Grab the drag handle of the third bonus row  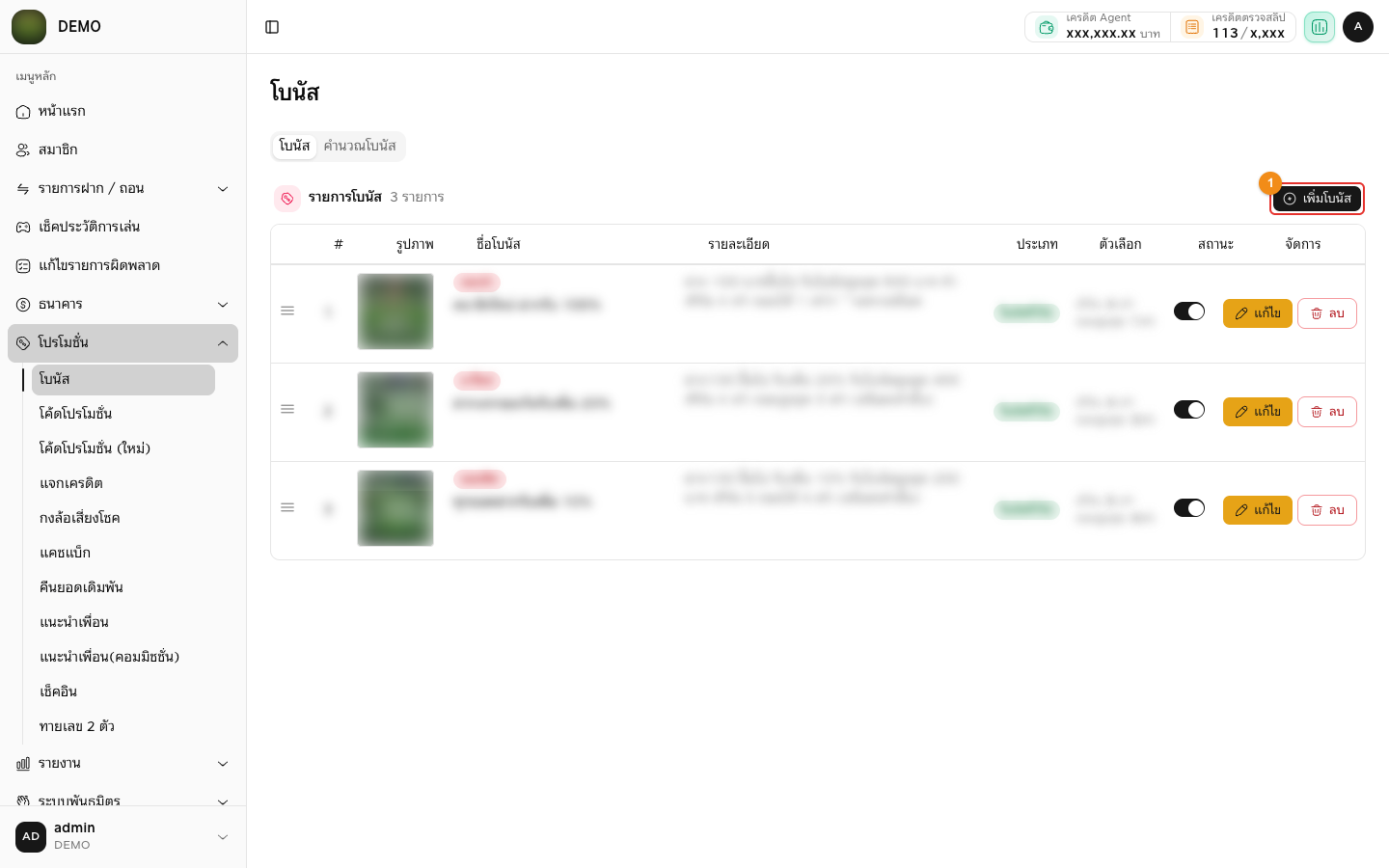click(x=287, y=507)
